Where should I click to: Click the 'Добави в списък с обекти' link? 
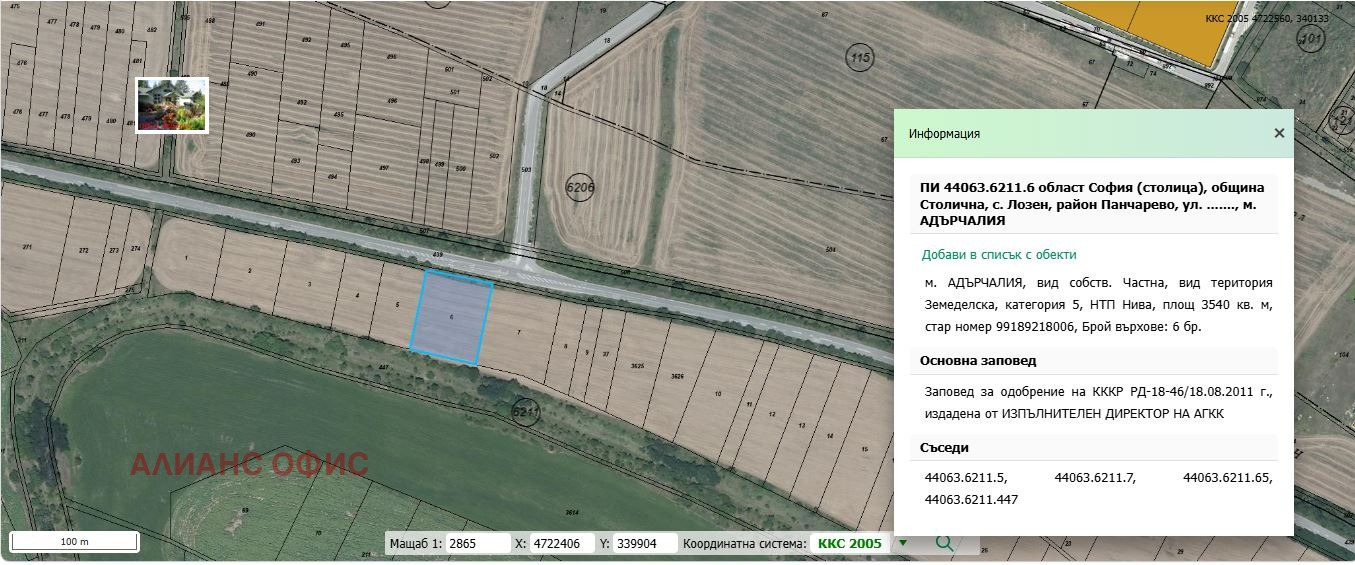coord(999,255)
